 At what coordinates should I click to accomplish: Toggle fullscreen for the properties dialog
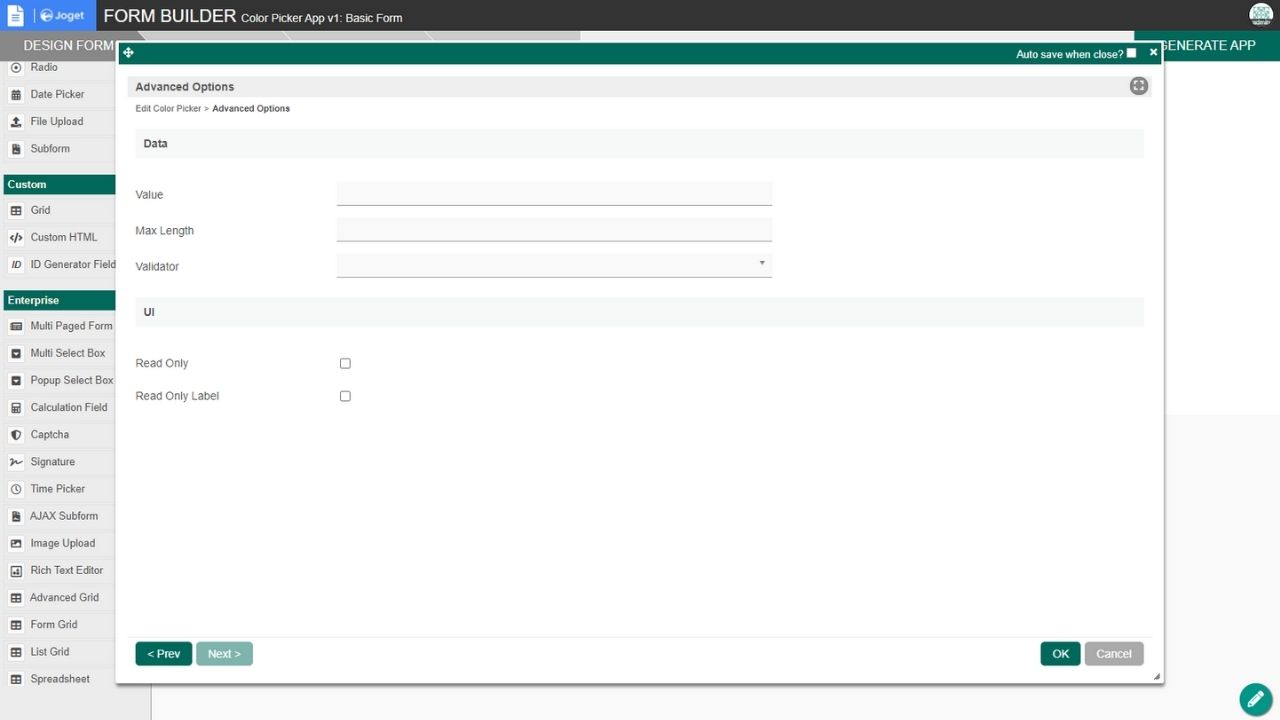pos(1138,86)
